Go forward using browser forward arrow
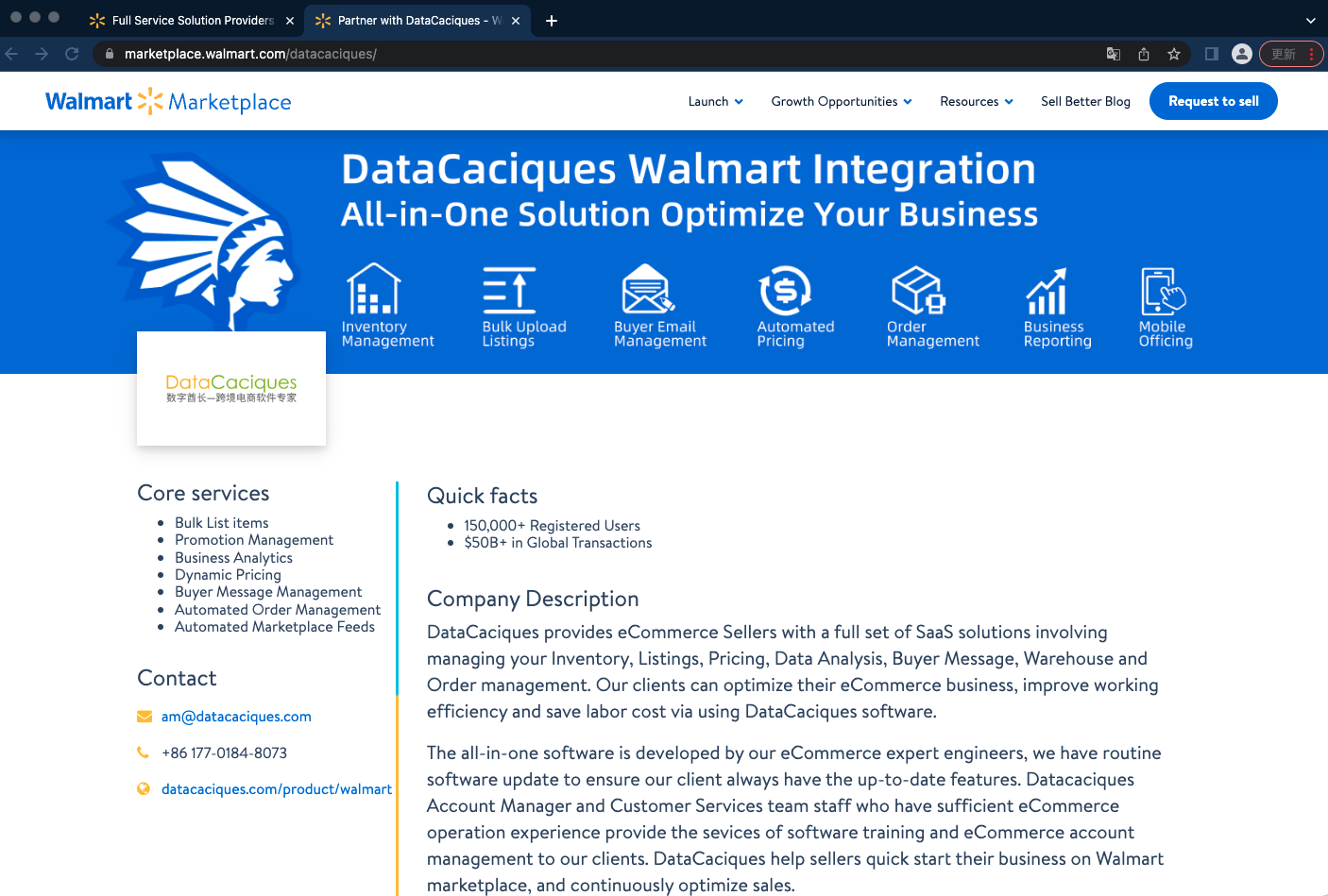This screenshot has width=1328, height=896. pos(42,54)
